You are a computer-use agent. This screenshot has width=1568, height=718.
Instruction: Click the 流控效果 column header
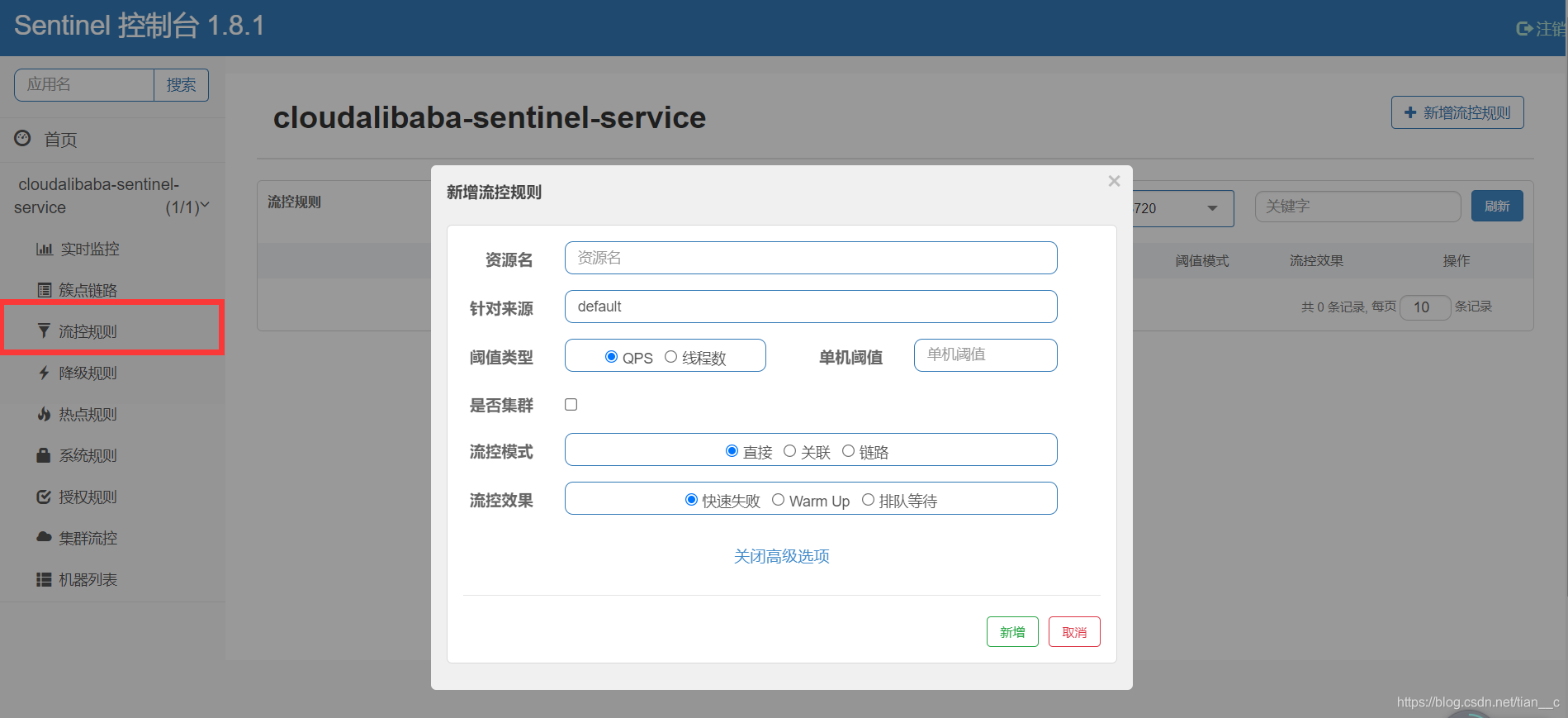(x=1316, y=261)
